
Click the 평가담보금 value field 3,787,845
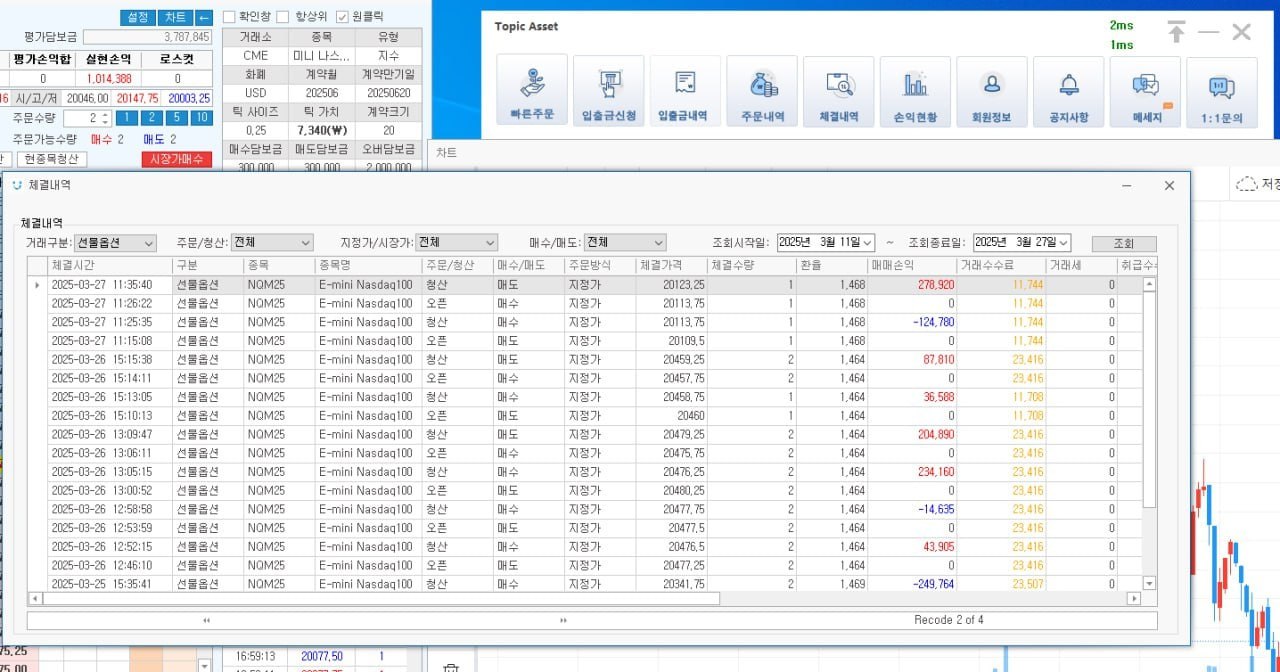point(146,37)
